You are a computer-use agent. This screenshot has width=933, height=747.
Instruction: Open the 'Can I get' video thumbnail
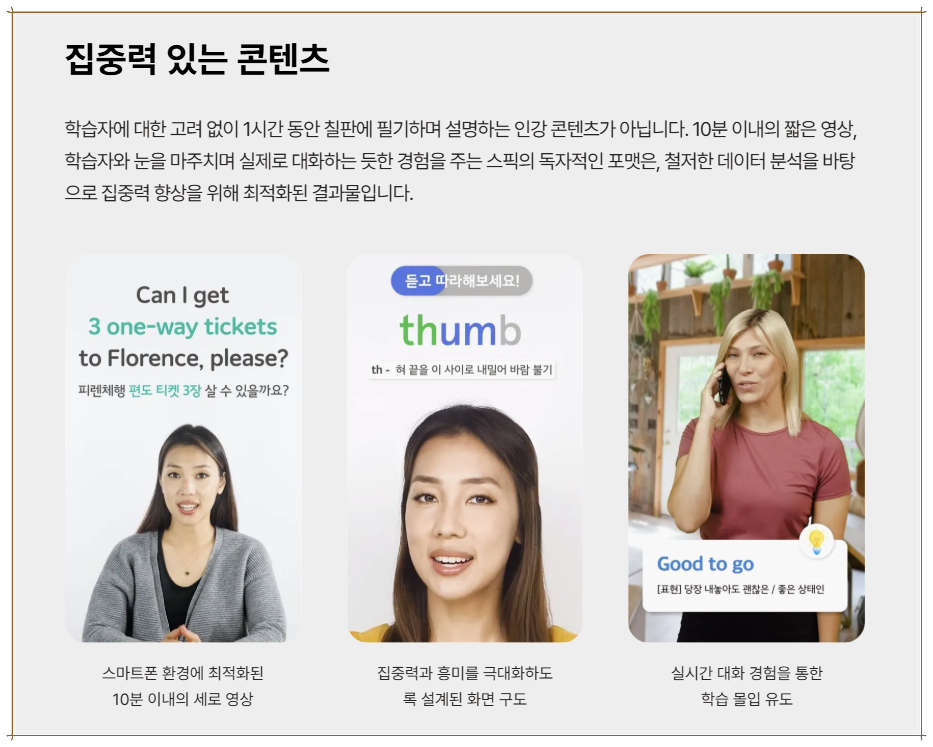(183, 448)
